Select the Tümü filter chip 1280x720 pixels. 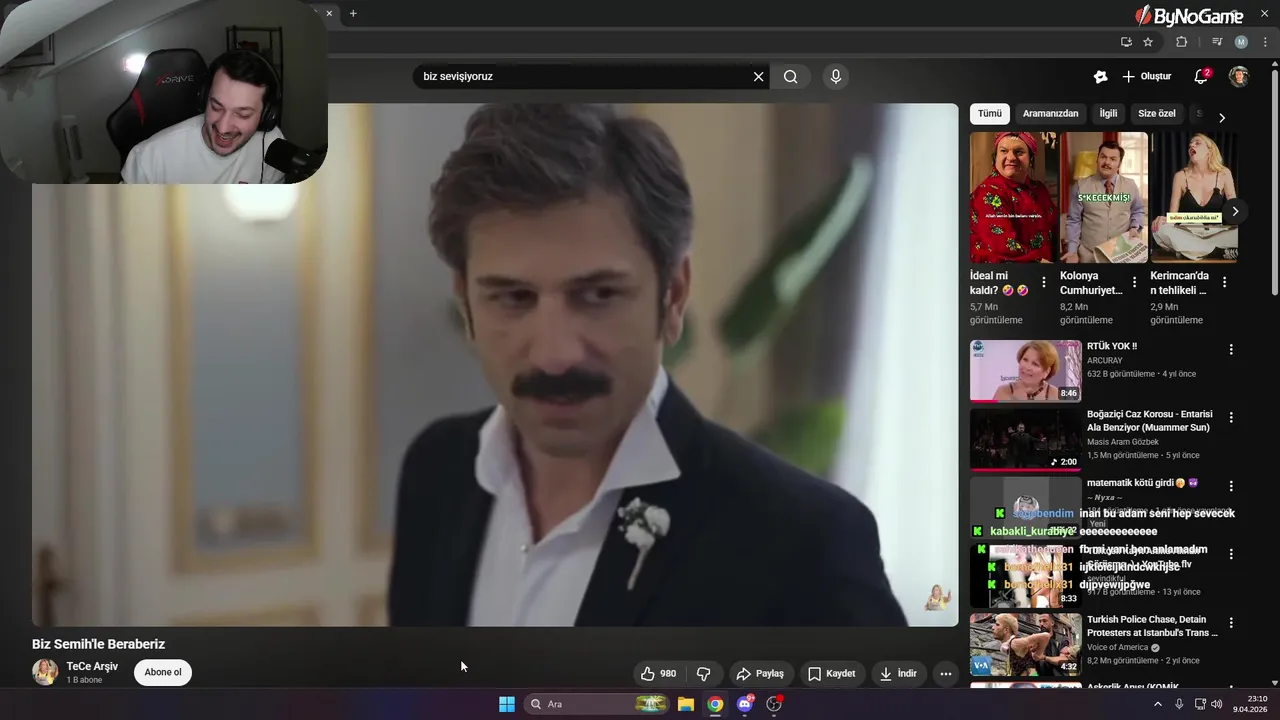click(x=989, y=114)
